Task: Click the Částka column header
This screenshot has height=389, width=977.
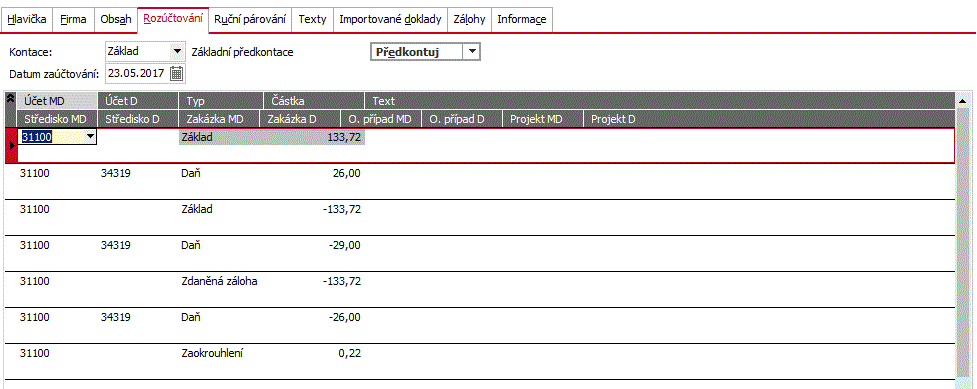Action: pyautogui.click(x=313, y=101)
